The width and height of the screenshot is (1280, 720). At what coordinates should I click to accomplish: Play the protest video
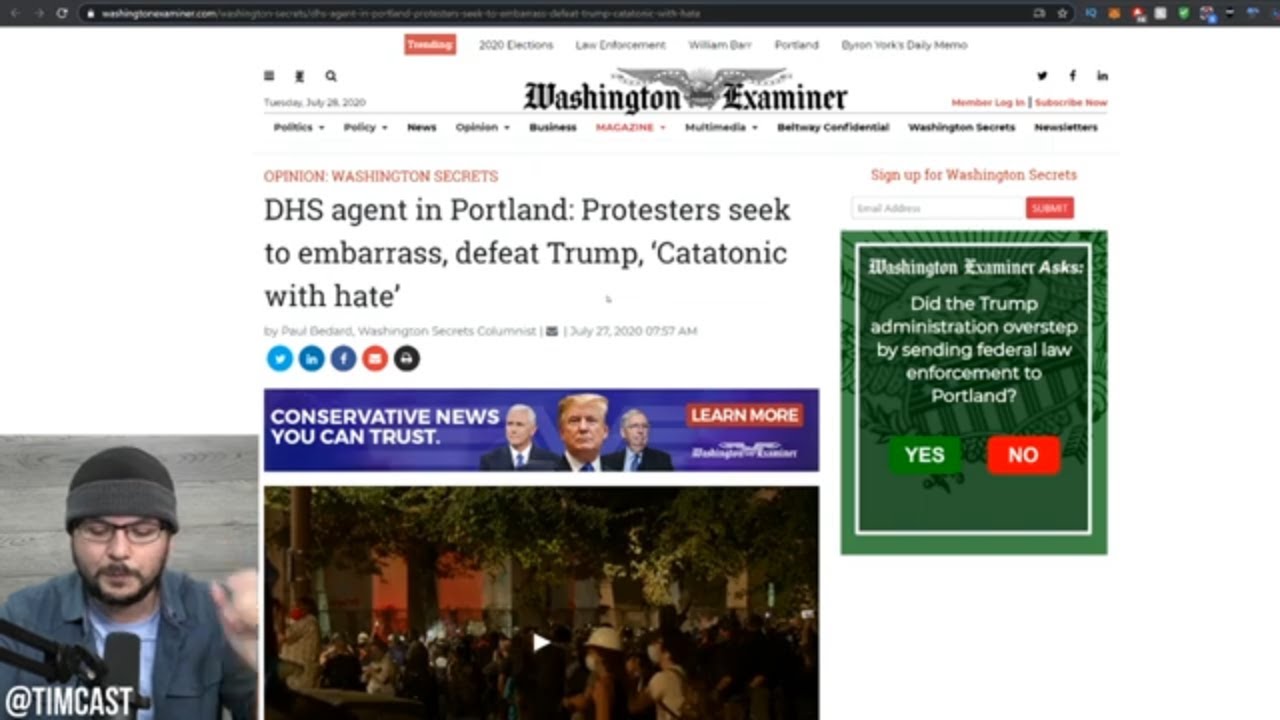point(541,642)
